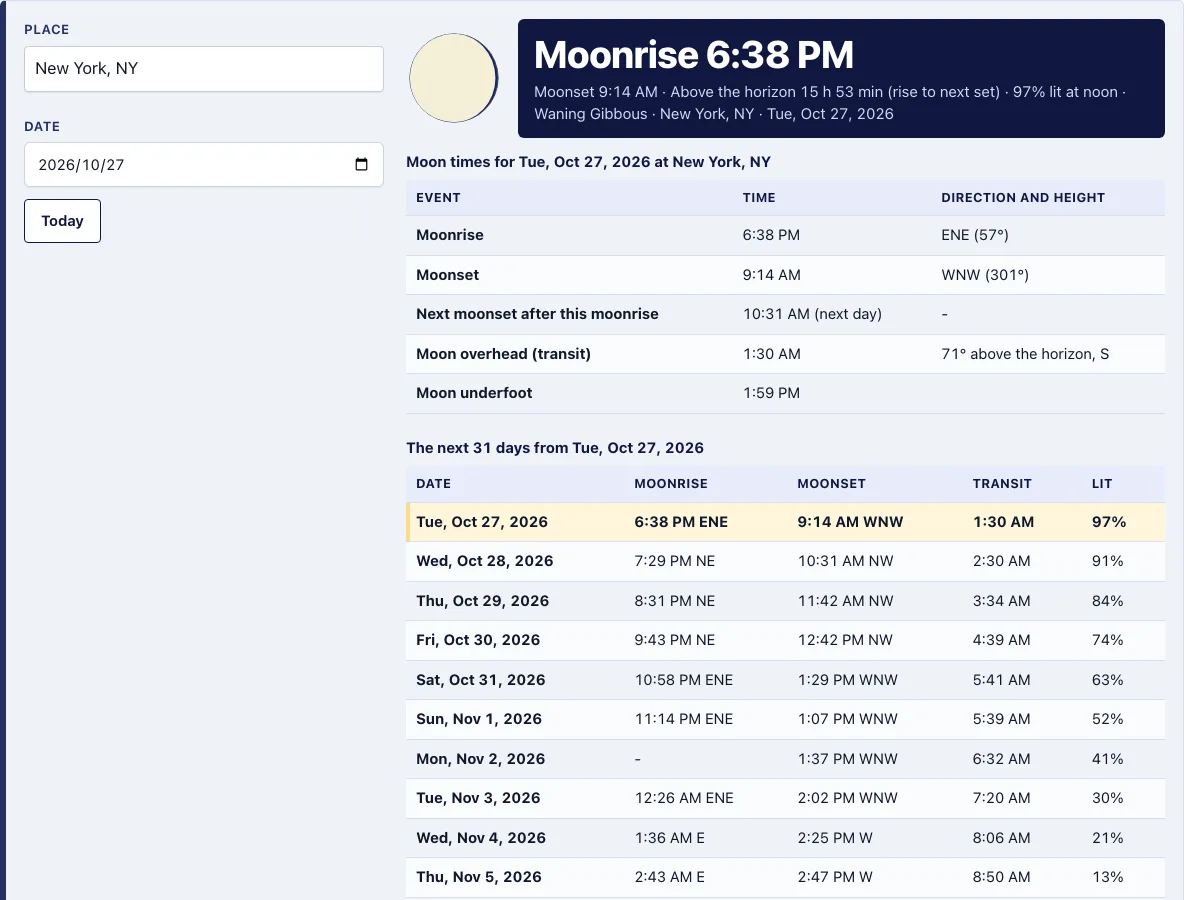Viewport: 1184px width, 900px height.
Task: Select the Wed, Oct 28, 2026 date
Action: [x=484, y=561]
